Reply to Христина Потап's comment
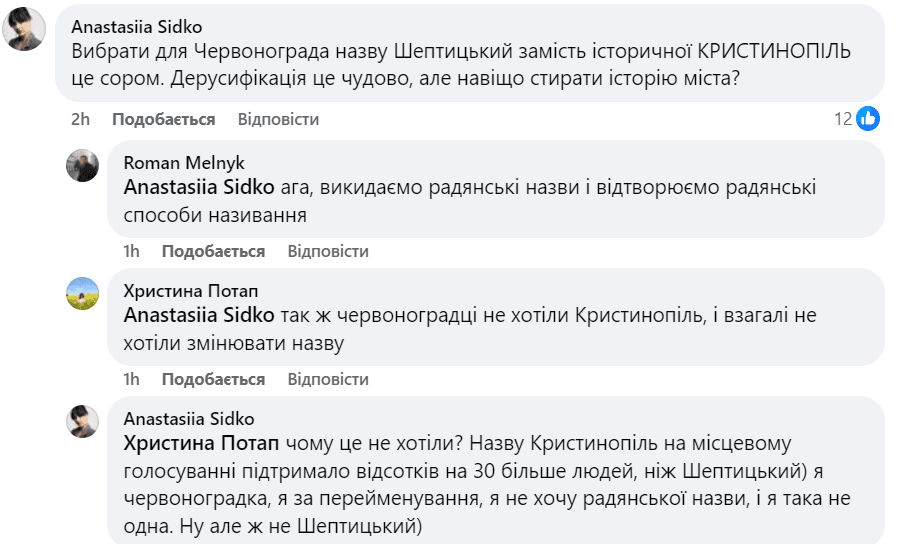The height and width of the screenshot is (544, 915). tap(328, 379)
